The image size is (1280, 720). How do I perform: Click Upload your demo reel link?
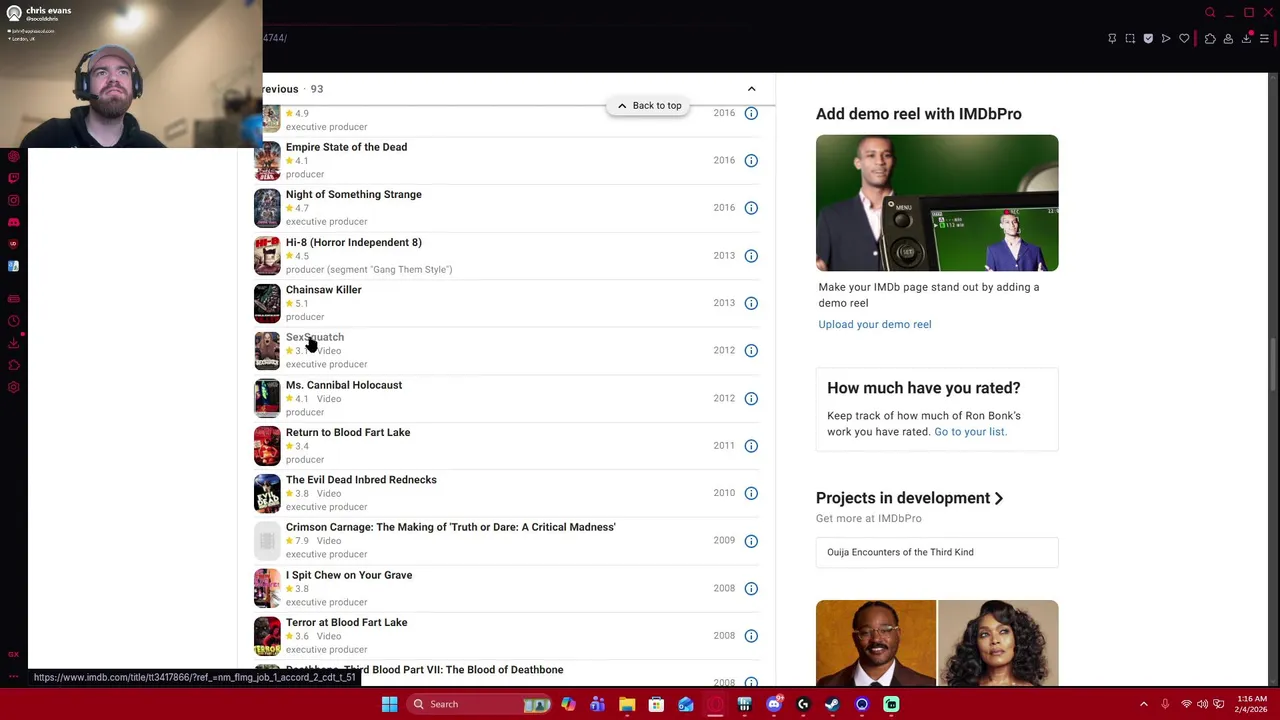point(874,324)
